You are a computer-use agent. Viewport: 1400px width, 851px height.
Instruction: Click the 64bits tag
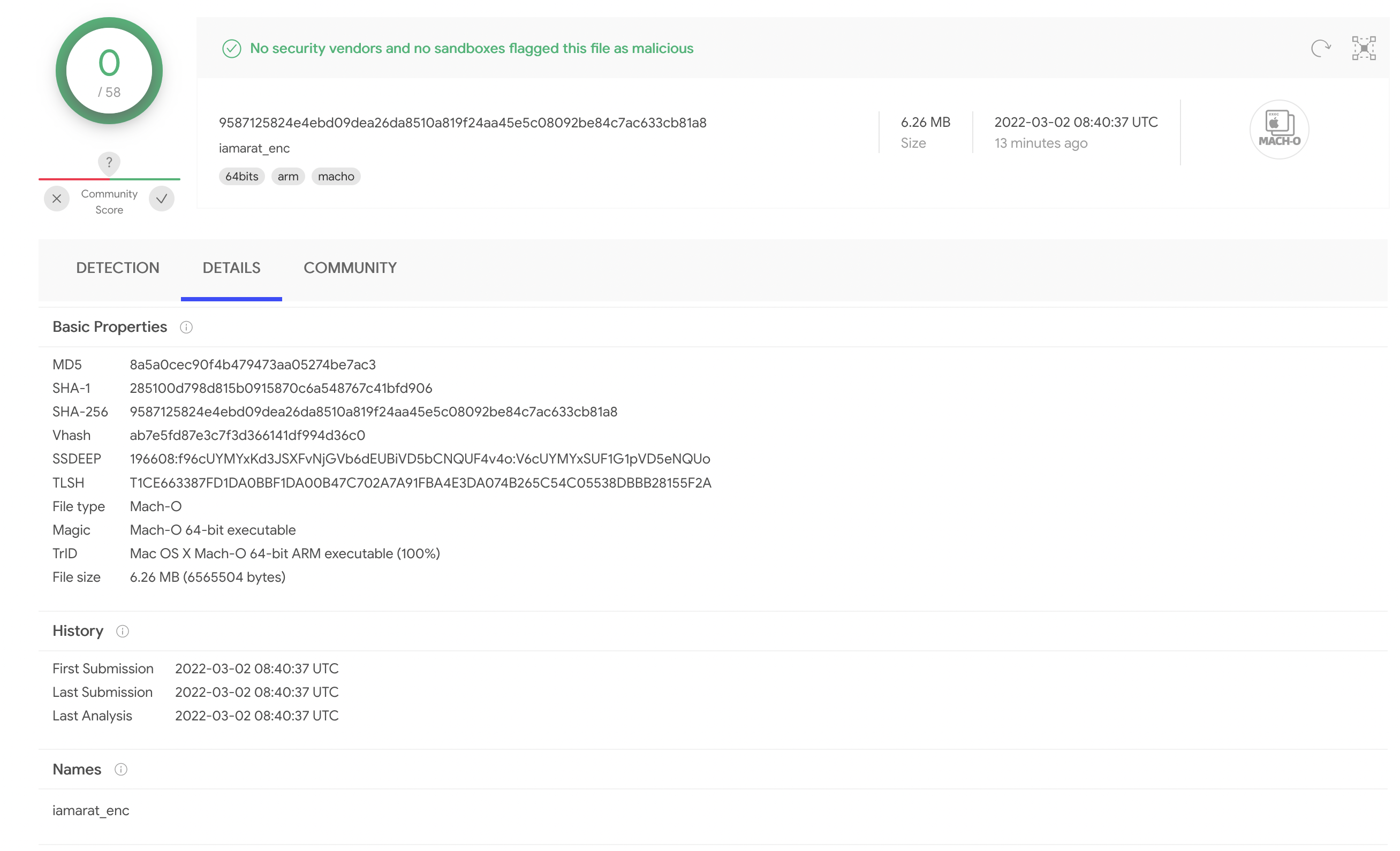point(241,177)
